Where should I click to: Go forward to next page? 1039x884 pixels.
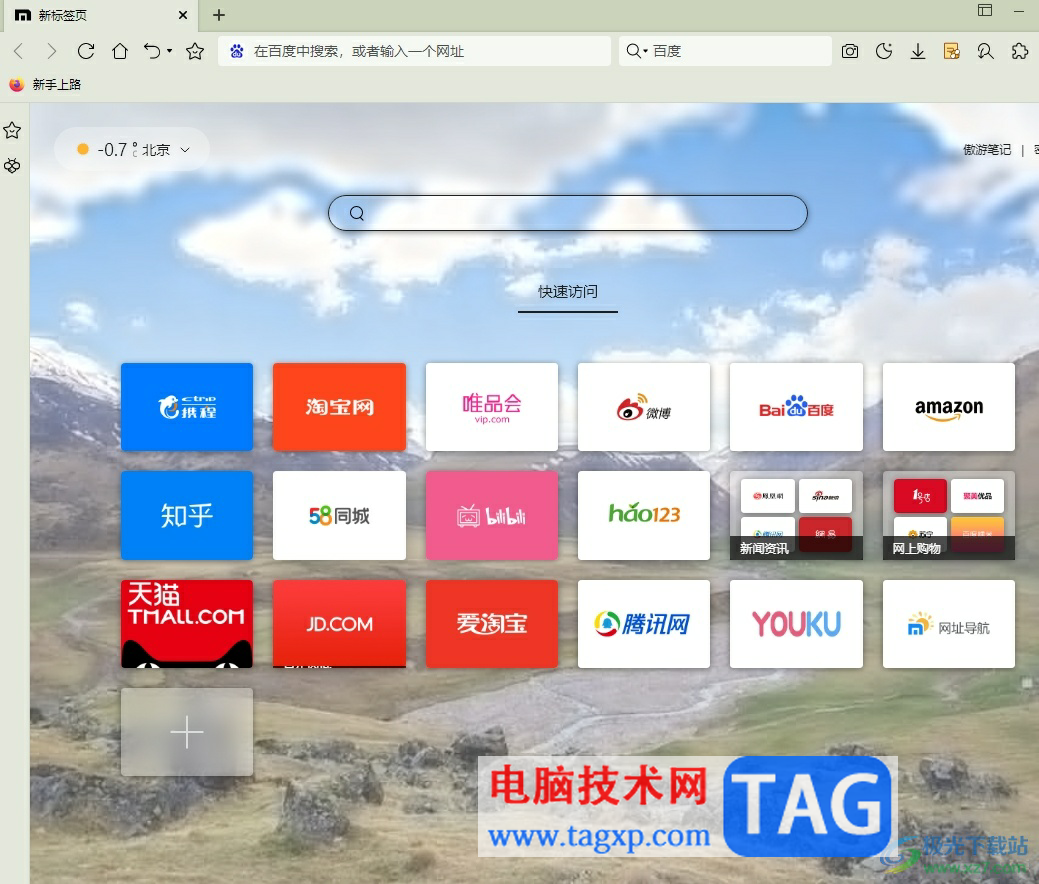point(51,51)
